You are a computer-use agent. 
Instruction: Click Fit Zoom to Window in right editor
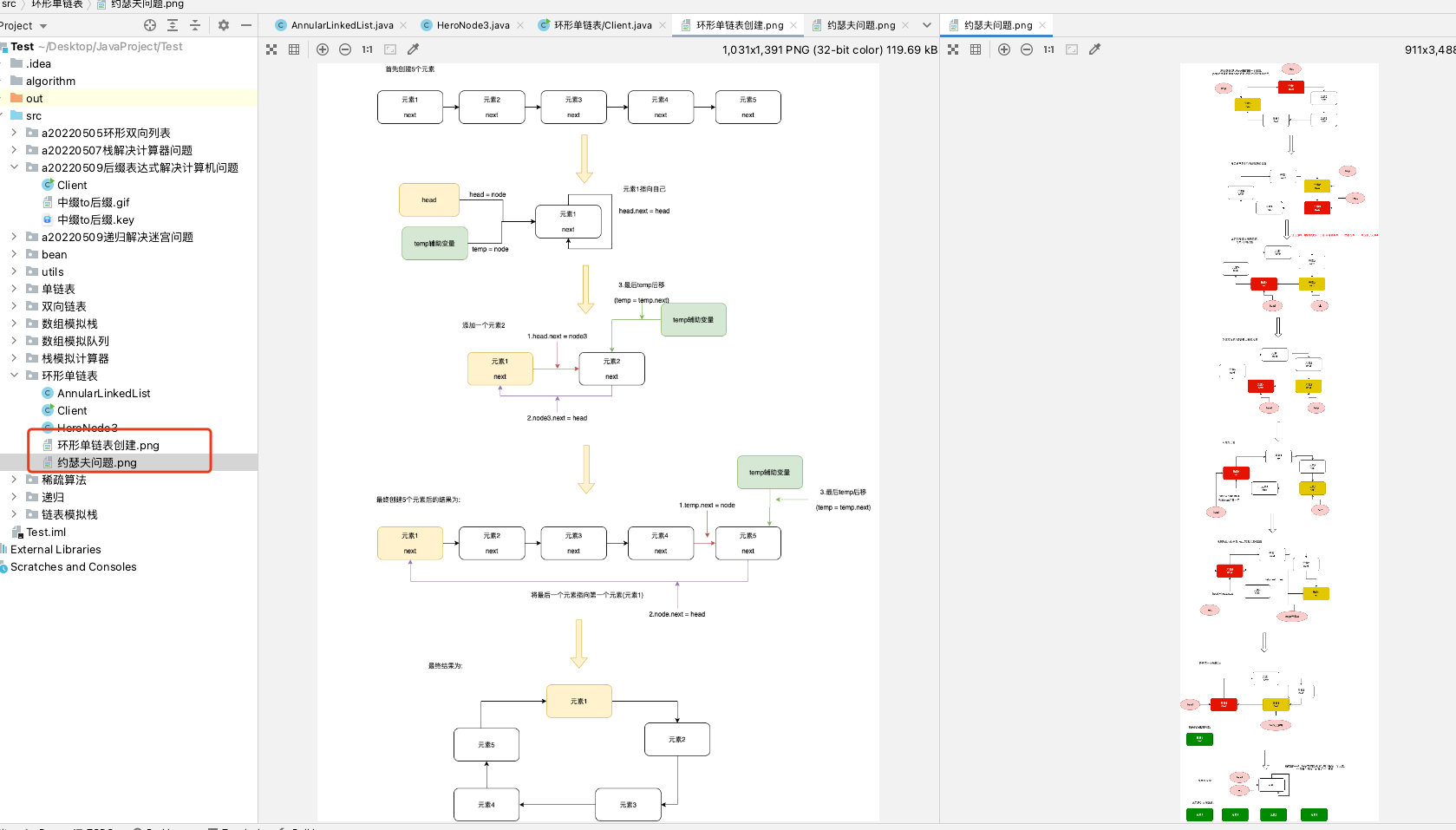[x=1072, y=49]
